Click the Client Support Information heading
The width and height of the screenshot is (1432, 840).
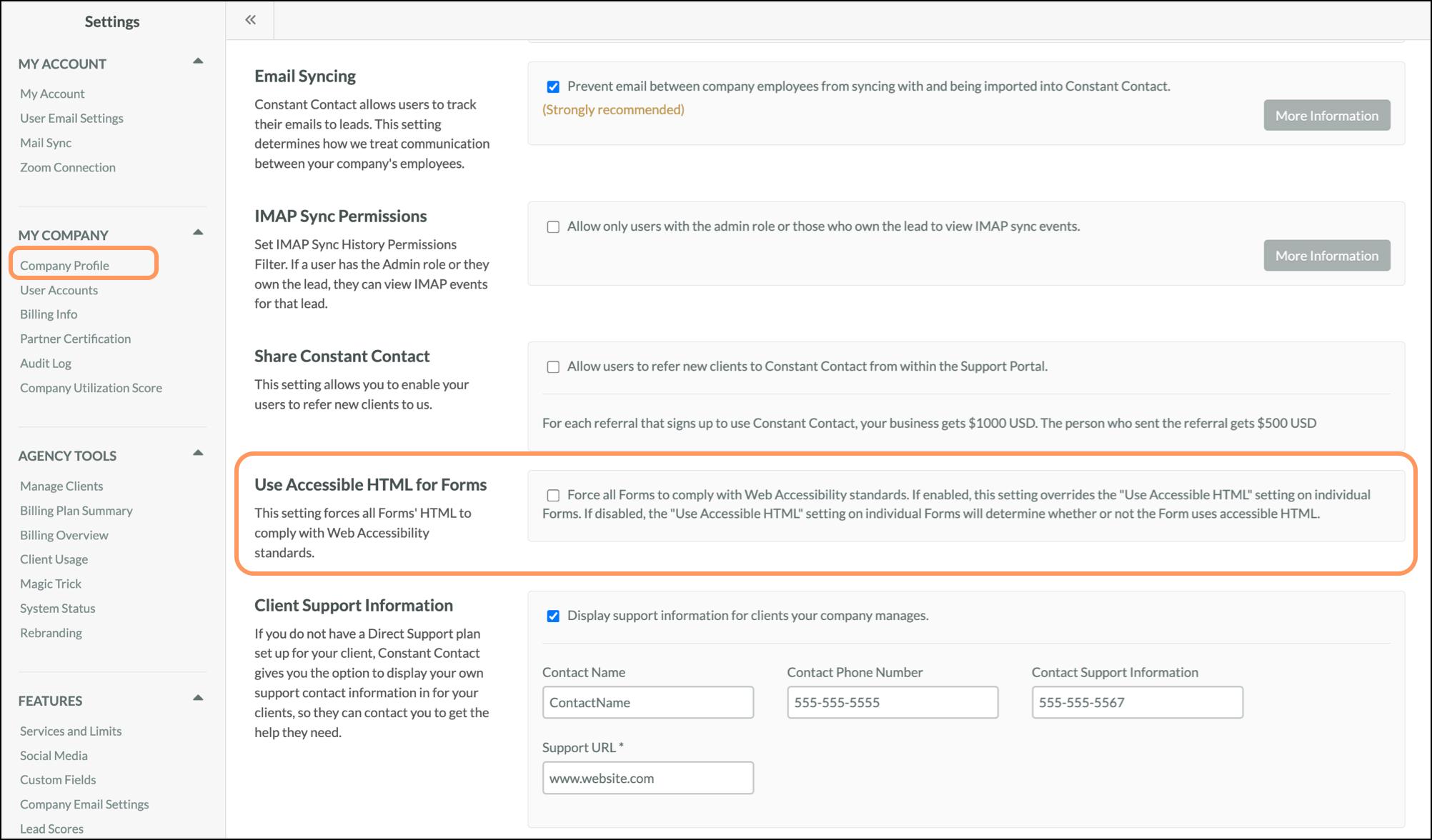[354, 606]
